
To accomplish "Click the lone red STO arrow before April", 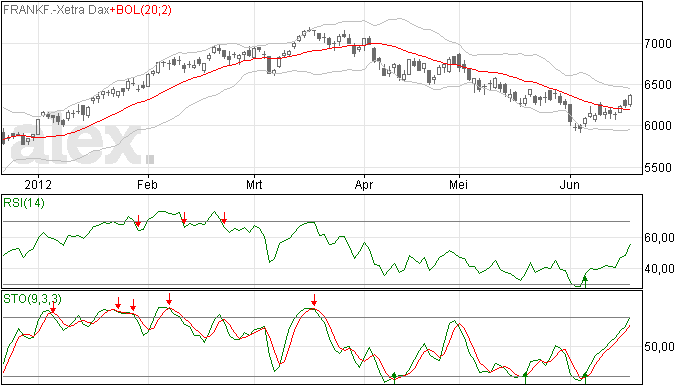I will point(314,300).
